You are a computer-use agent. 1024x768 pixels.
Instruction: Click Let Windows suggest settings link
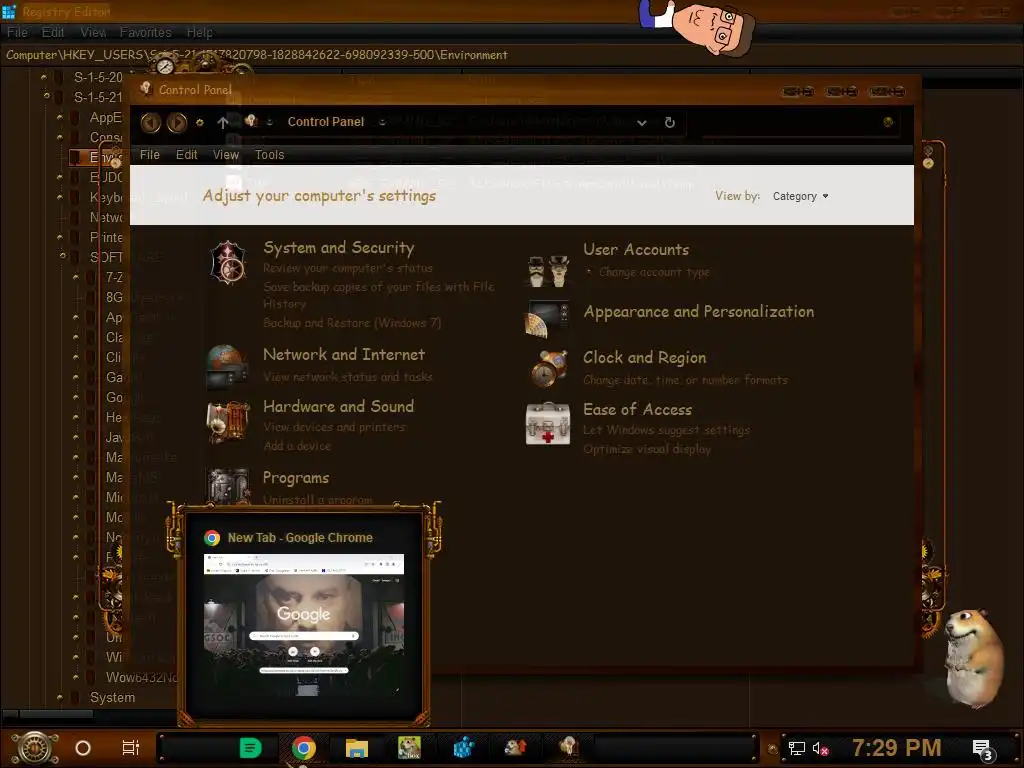pyautogui.click(x=667, y=430)
